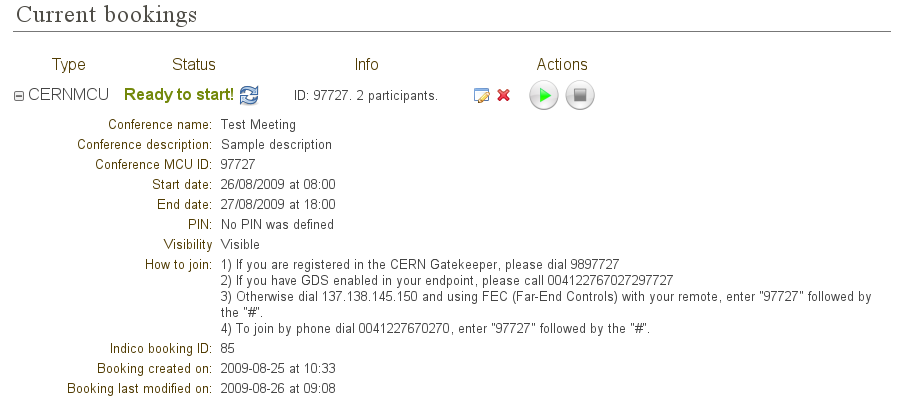Delete booking with red X icon
Viewport: 902px width, 408px height.
[x=503, y=96]
